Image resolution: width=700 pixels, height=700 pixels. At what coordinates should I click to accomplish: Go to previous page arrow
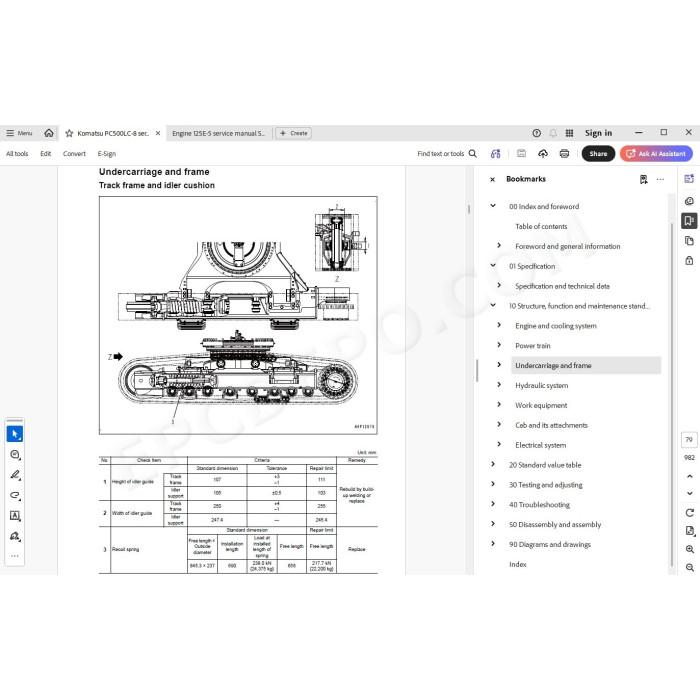click(689, 476)
